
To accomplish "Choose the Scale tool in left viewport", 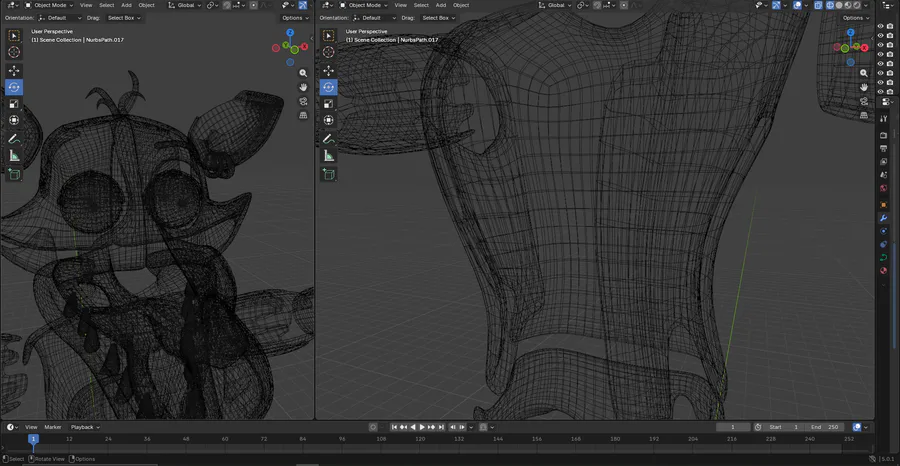I will (x=14, y=104).
